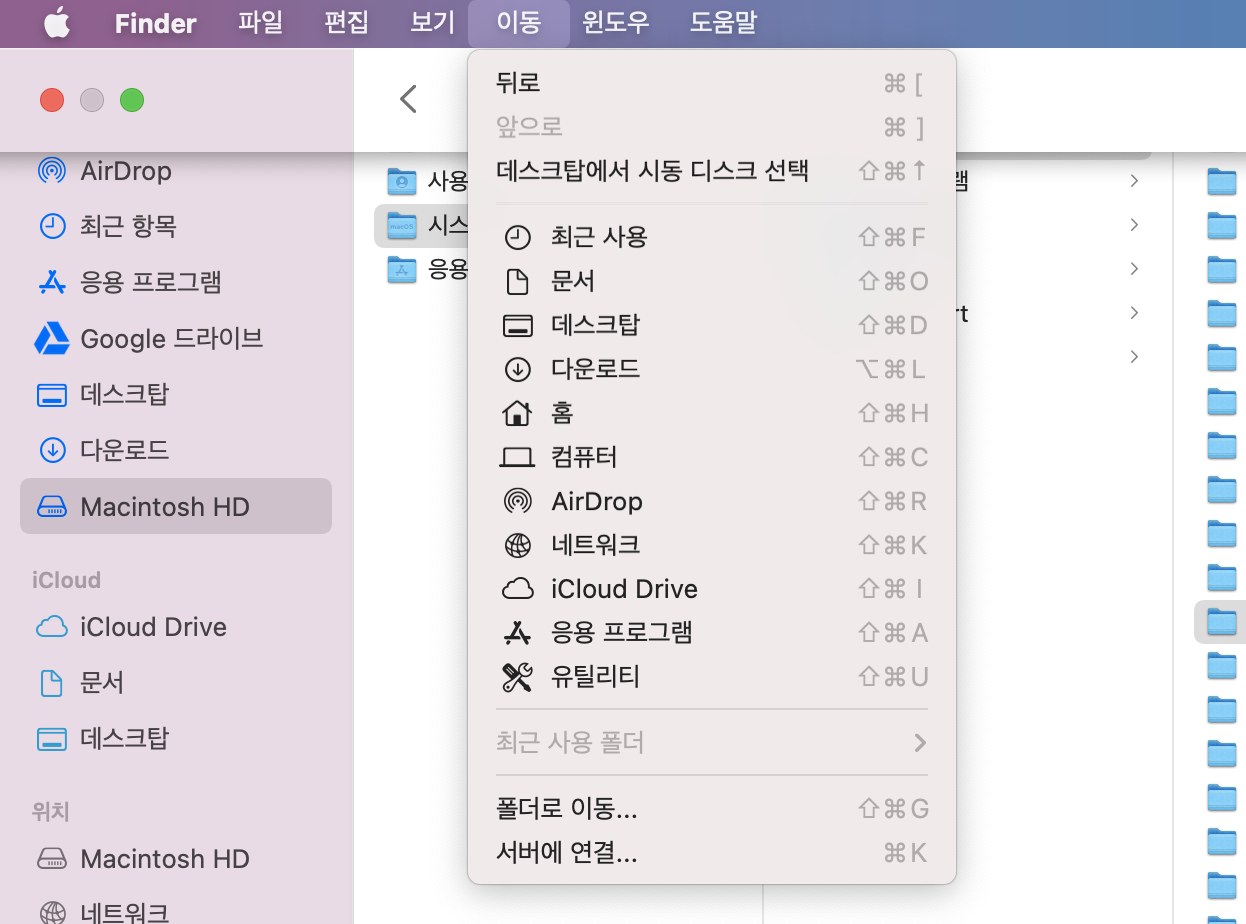The image size is (1246, 924).
Task: Click the 즐겨찾기 데스크탑 sidebar icon
Action: 52,395
